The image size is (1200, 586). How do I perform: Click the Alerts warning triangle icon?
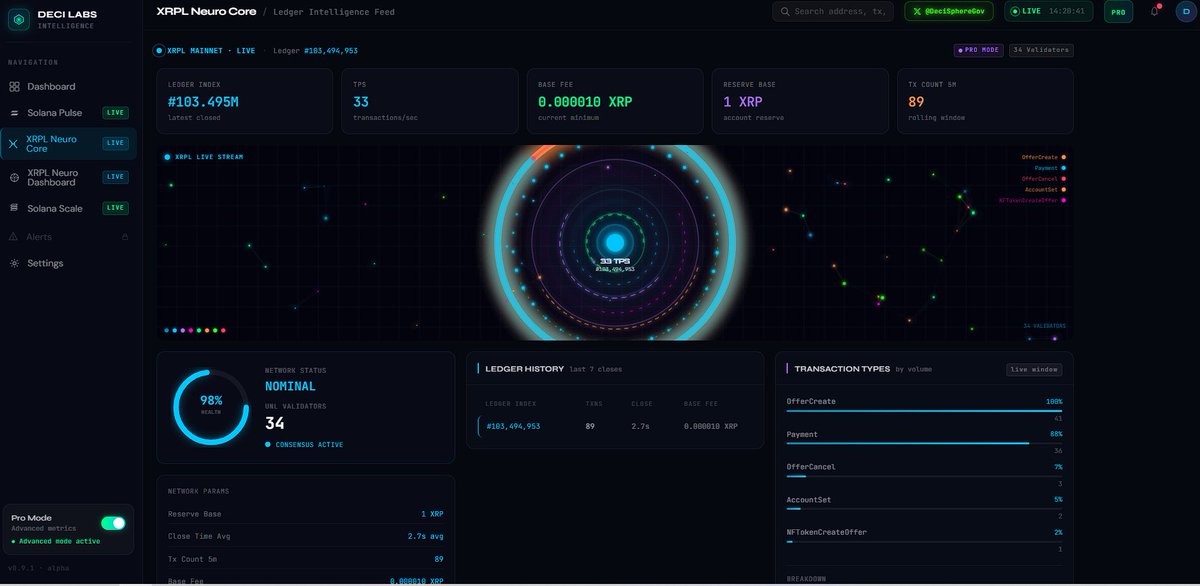pyautogui.click(x=14, y=237)
